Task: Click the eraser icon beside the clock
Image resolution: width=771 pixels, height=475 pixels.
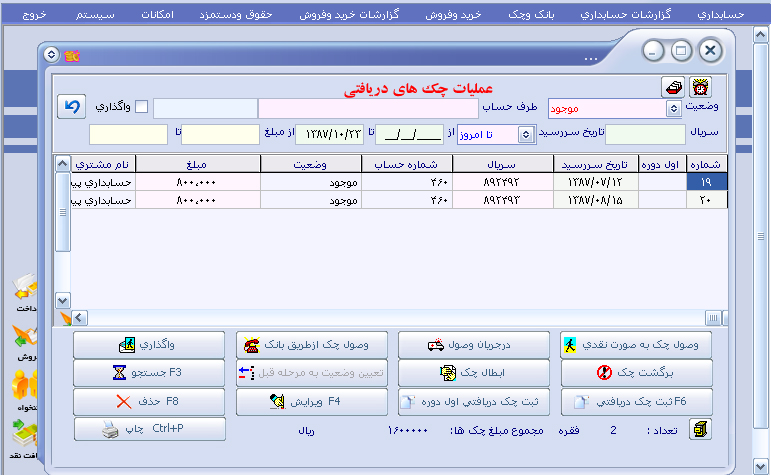Action: tap(674, 88)
